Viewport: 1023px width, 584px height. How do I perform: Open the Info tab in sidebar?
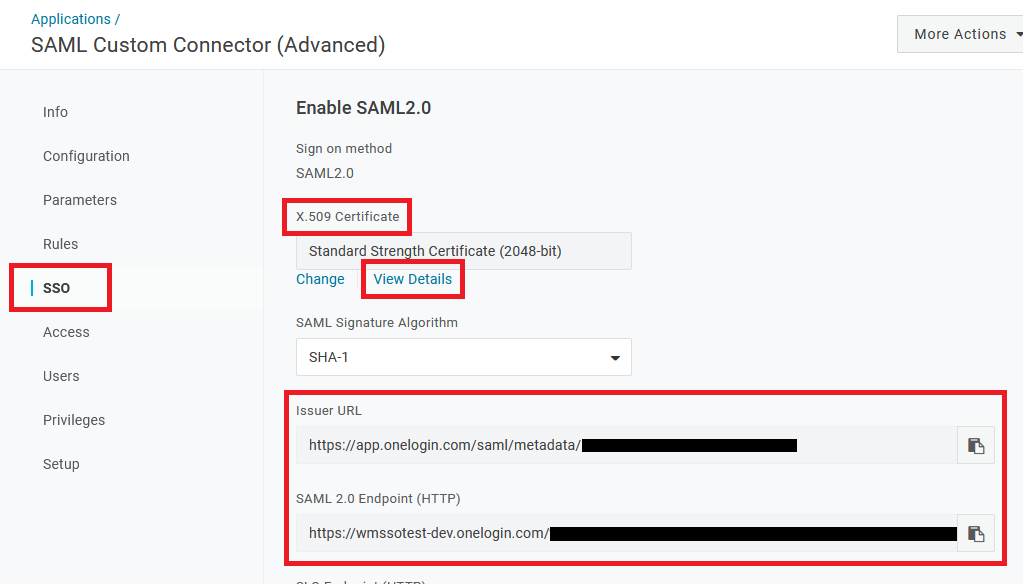click(55, 112)
